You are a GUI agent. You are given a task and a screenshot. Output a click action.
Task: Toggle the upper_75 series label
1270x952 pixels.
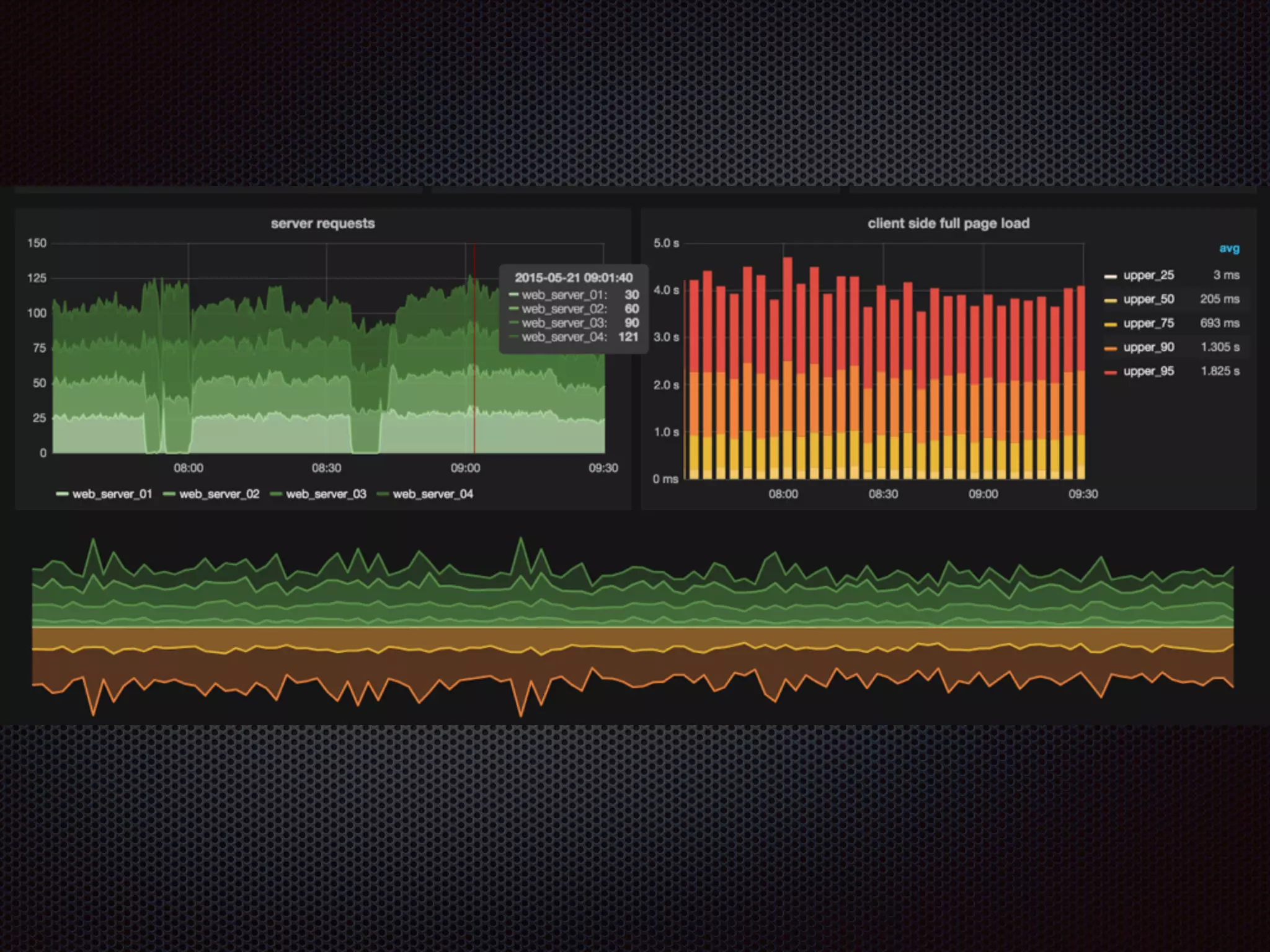1148,323
